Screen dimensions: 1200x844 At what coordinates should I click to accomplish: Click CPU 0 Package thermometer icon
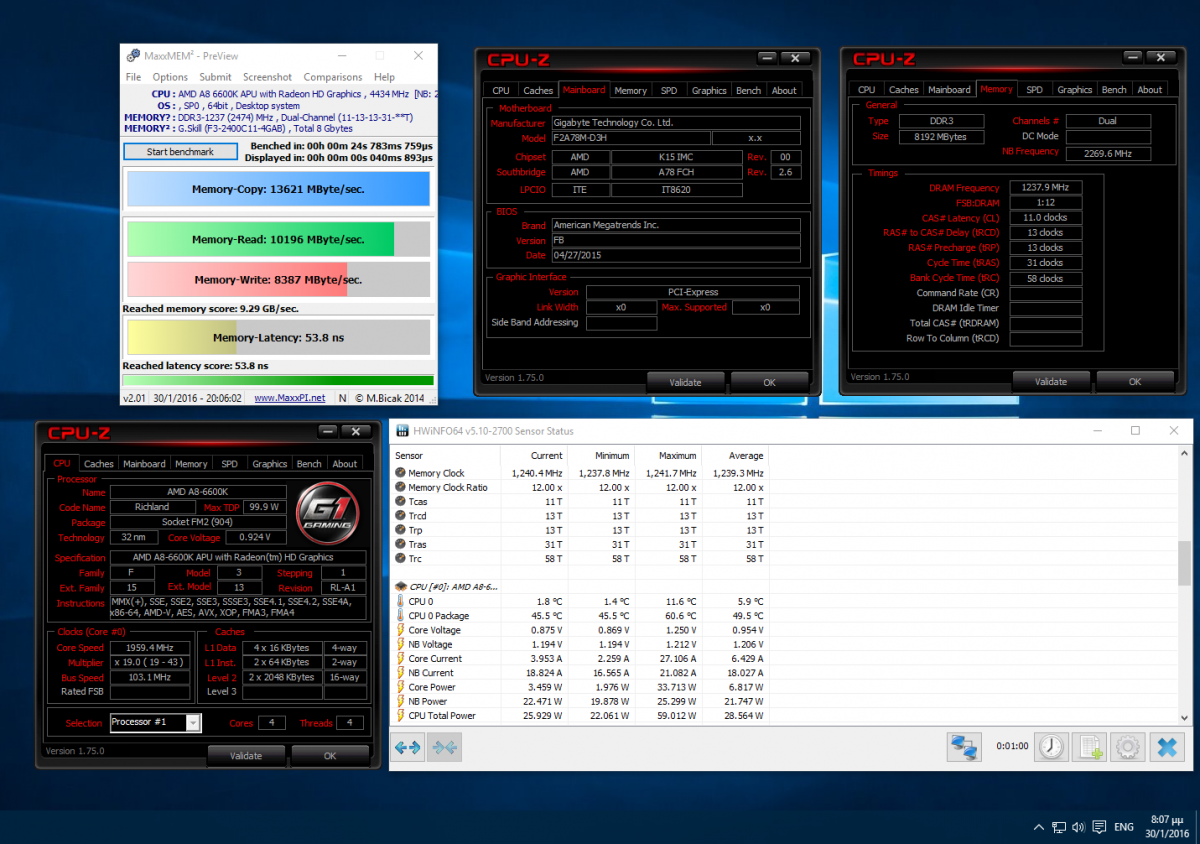point(401,616)
